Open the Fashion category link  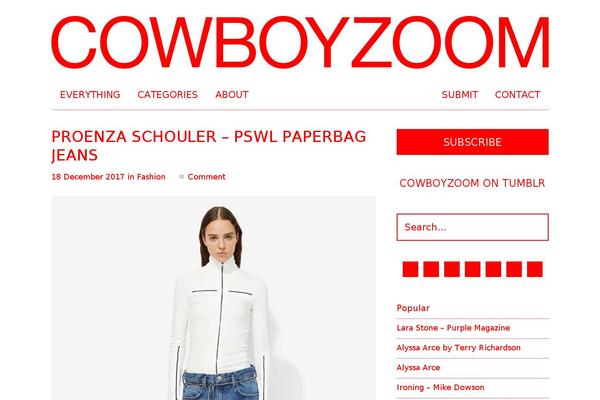coord(151,177)
